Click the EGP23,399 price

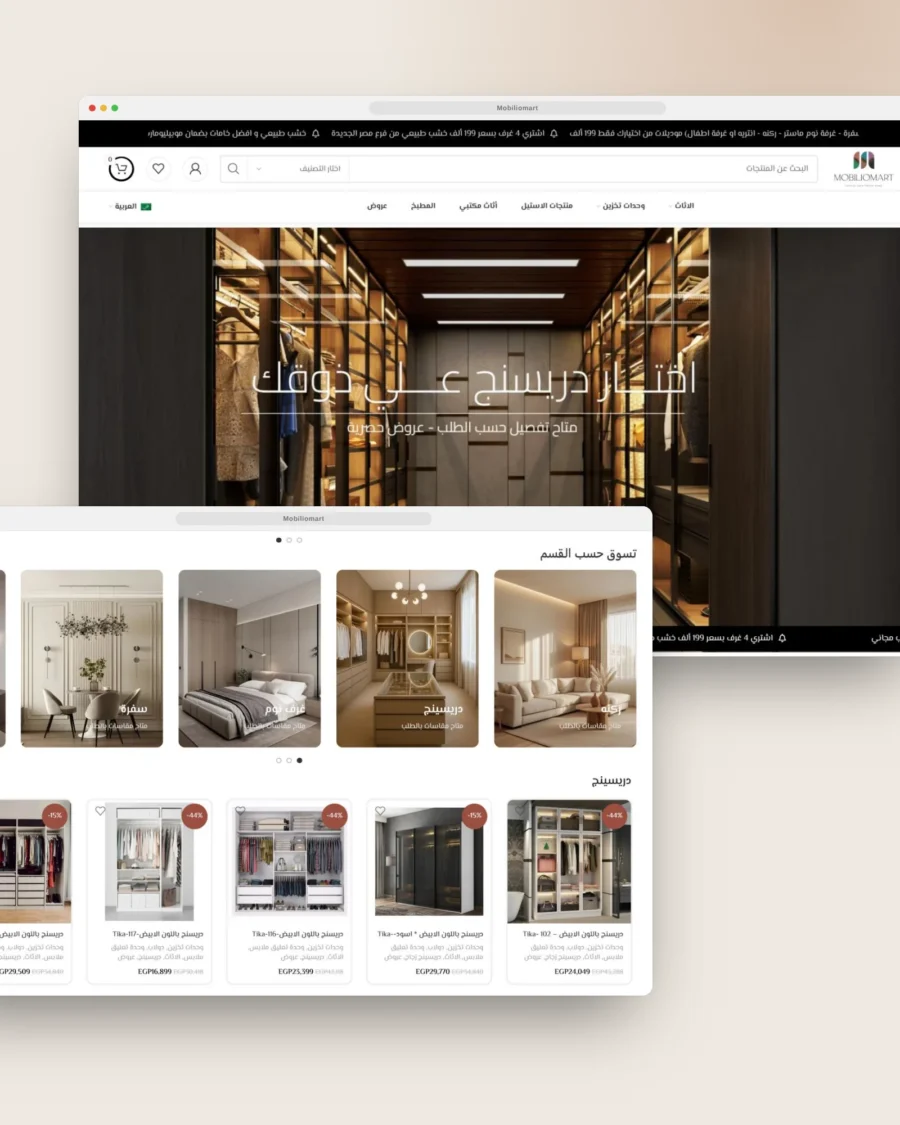pyautogui.click(x=296, y=971)
